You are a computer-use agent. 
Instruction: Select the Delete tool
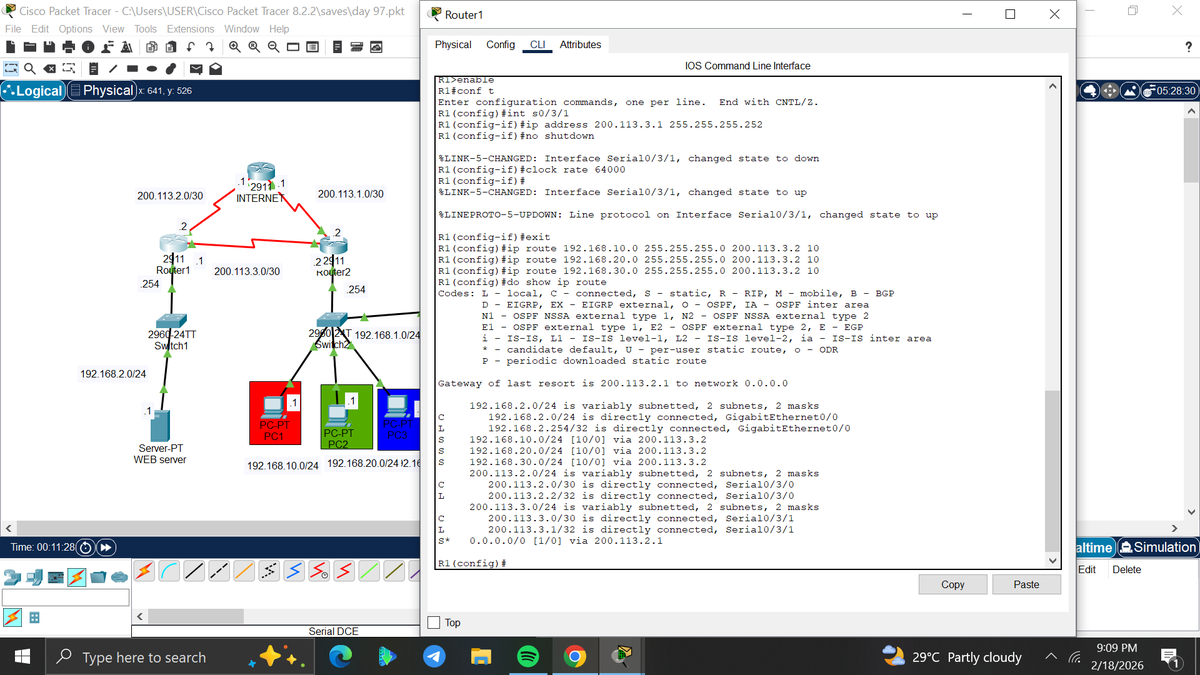[49, 68]
